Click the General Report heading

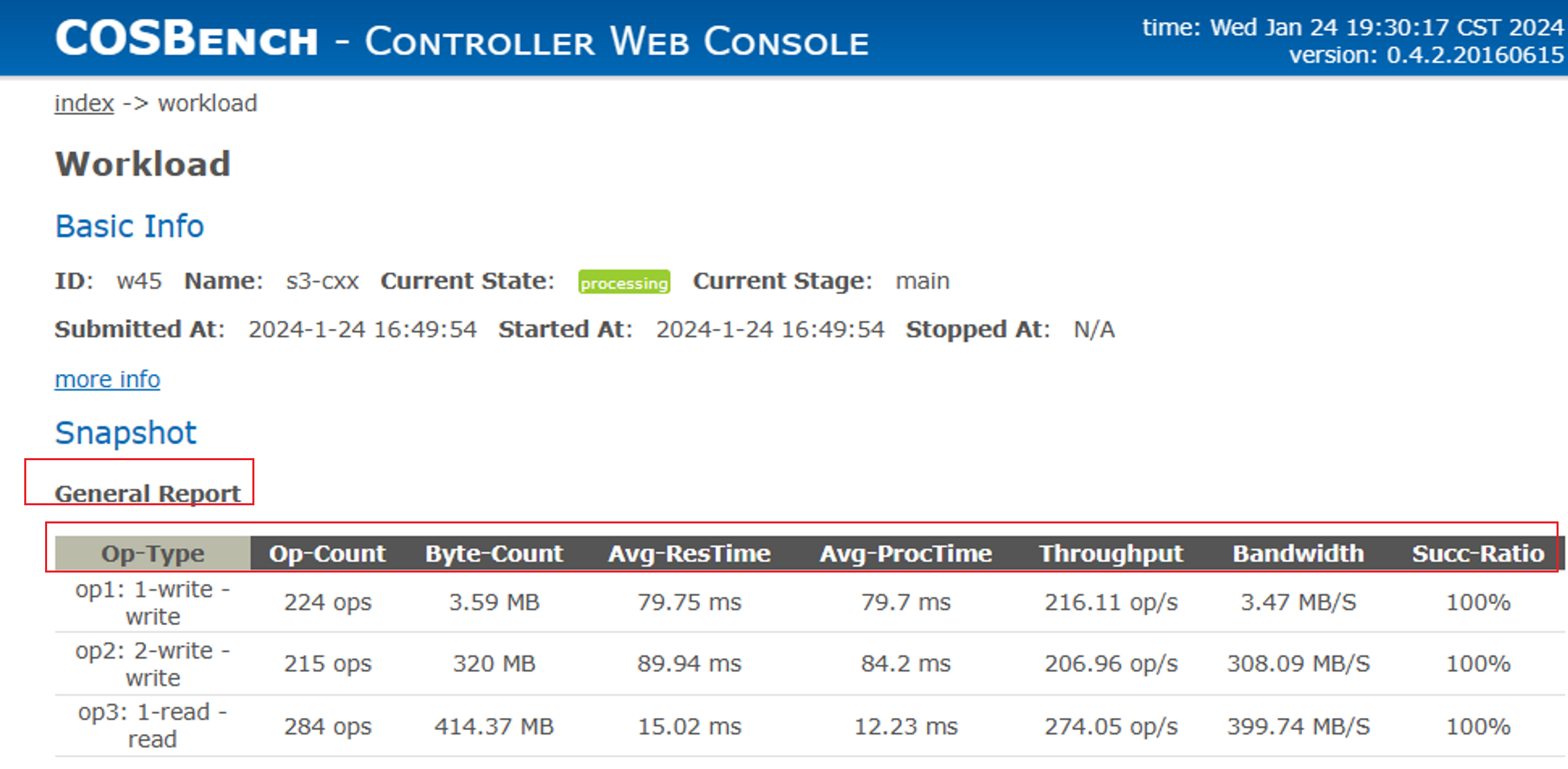click(x=147, y=494)
